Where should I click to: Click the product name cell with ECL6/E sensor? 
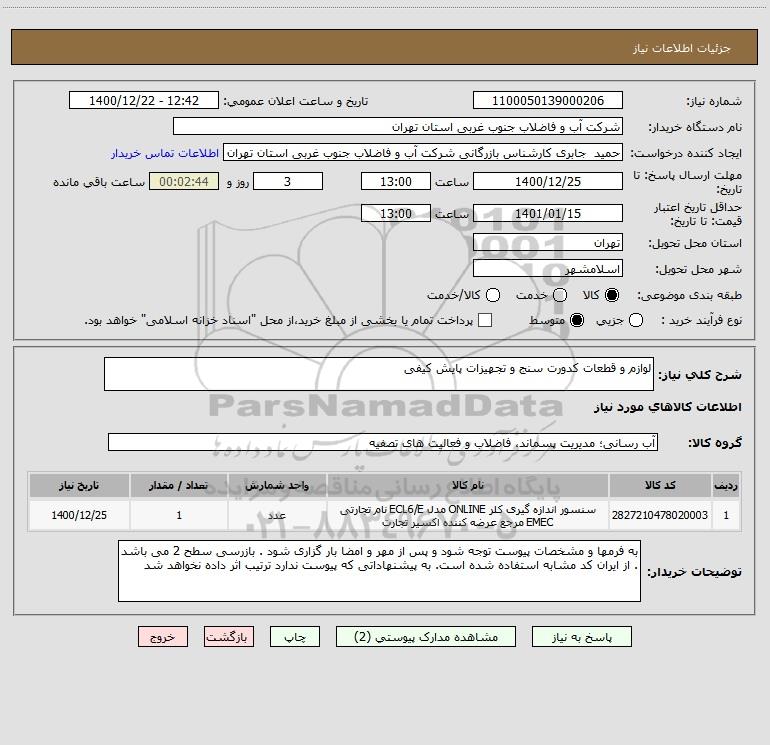(468, 515)
